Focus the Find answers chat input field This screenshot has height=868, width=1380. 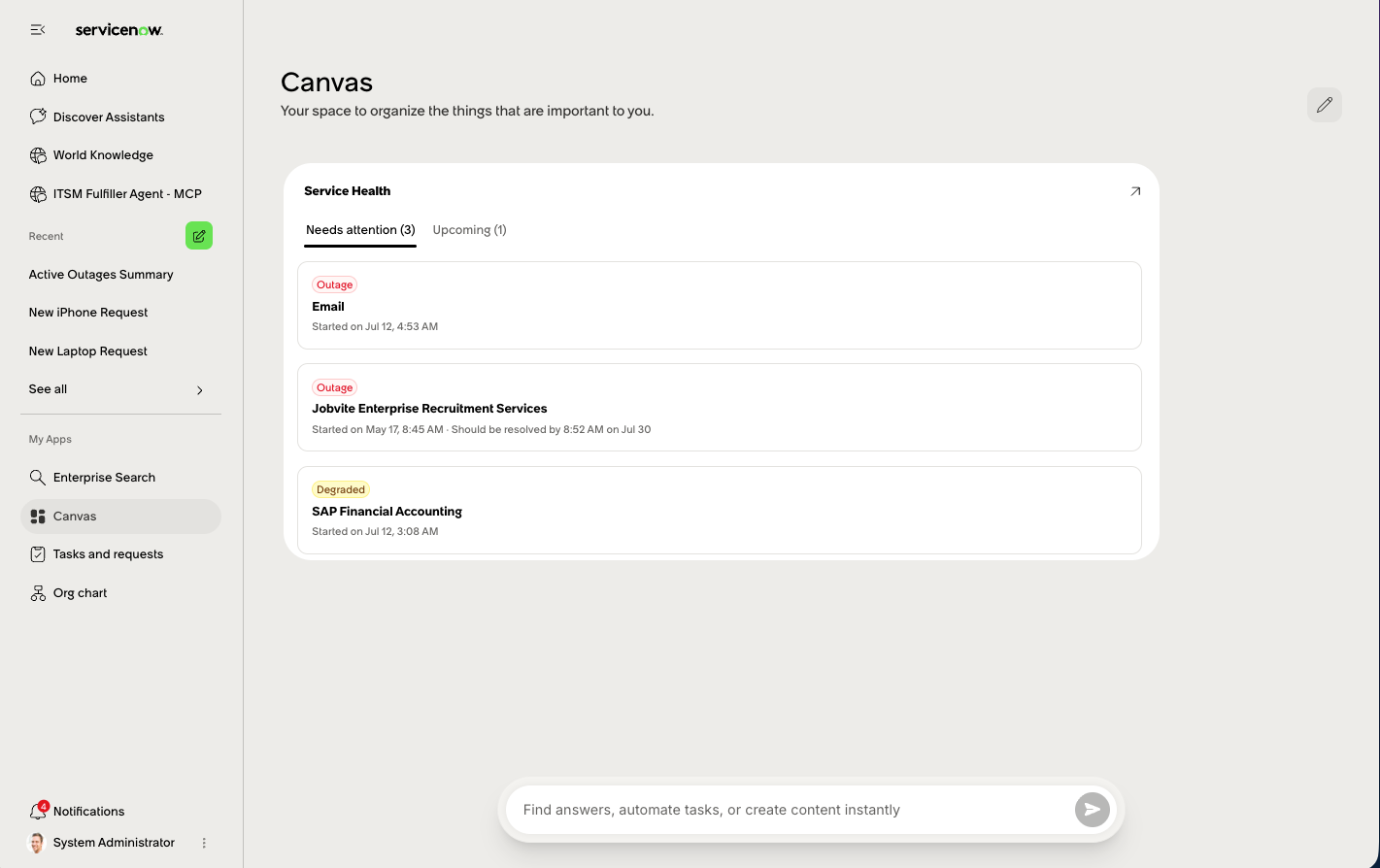tap(790, 810)
